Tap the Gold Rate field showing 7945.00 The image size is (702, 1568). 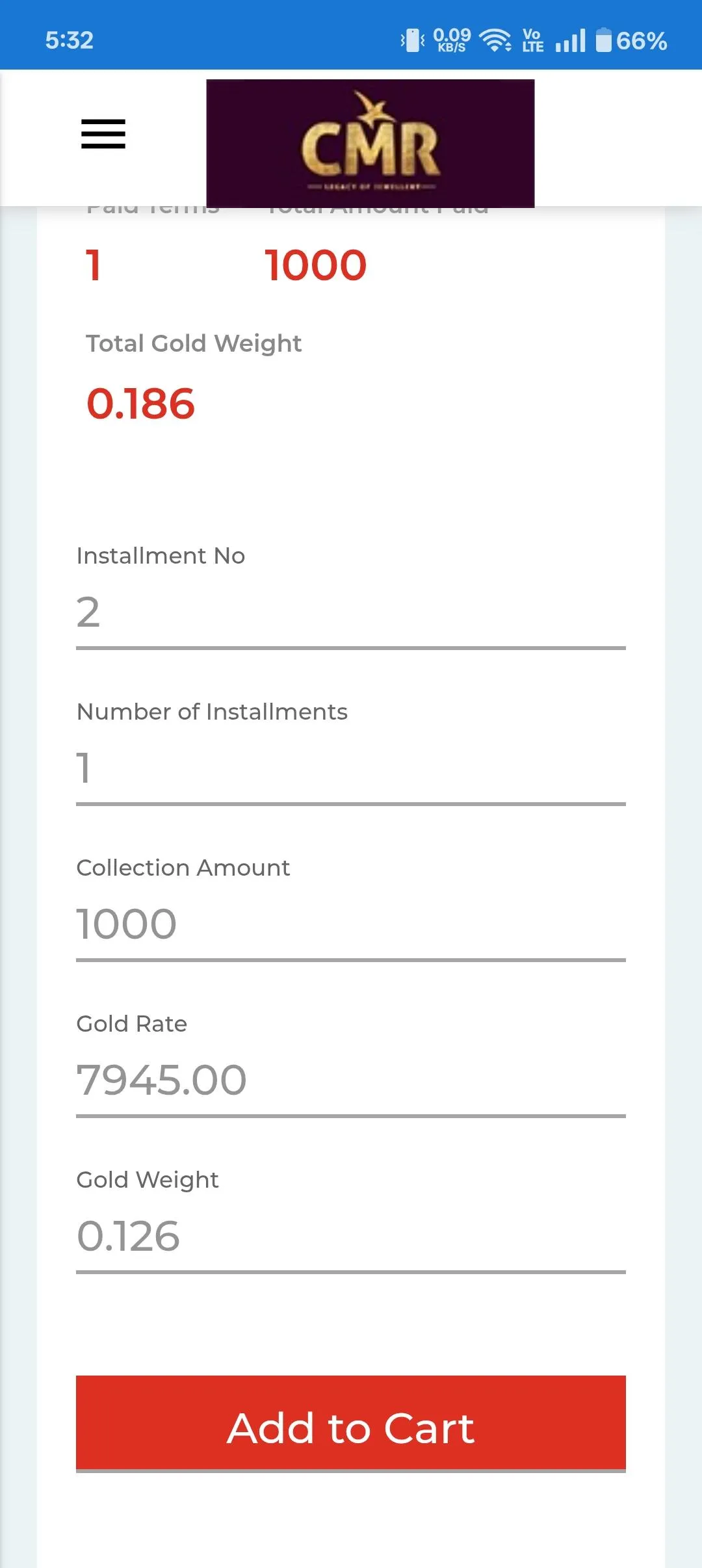pos(351,1080)
